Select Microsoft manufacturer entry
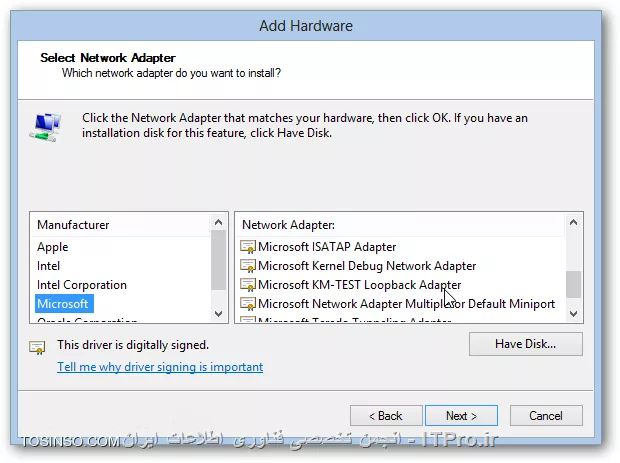 click(x=62, y=304)
